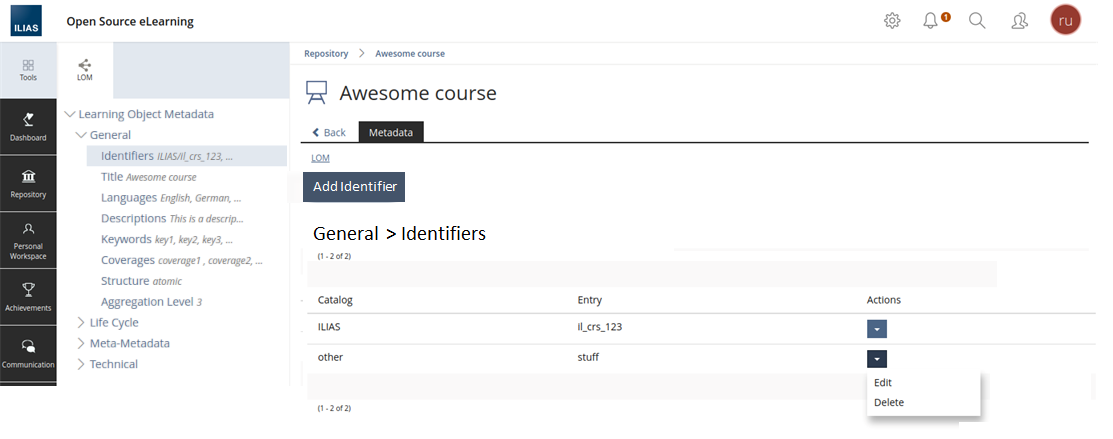1113x439 pixels.
Task: Open the Dashboard from the sidebar
Action: click(x=28, y=126)
